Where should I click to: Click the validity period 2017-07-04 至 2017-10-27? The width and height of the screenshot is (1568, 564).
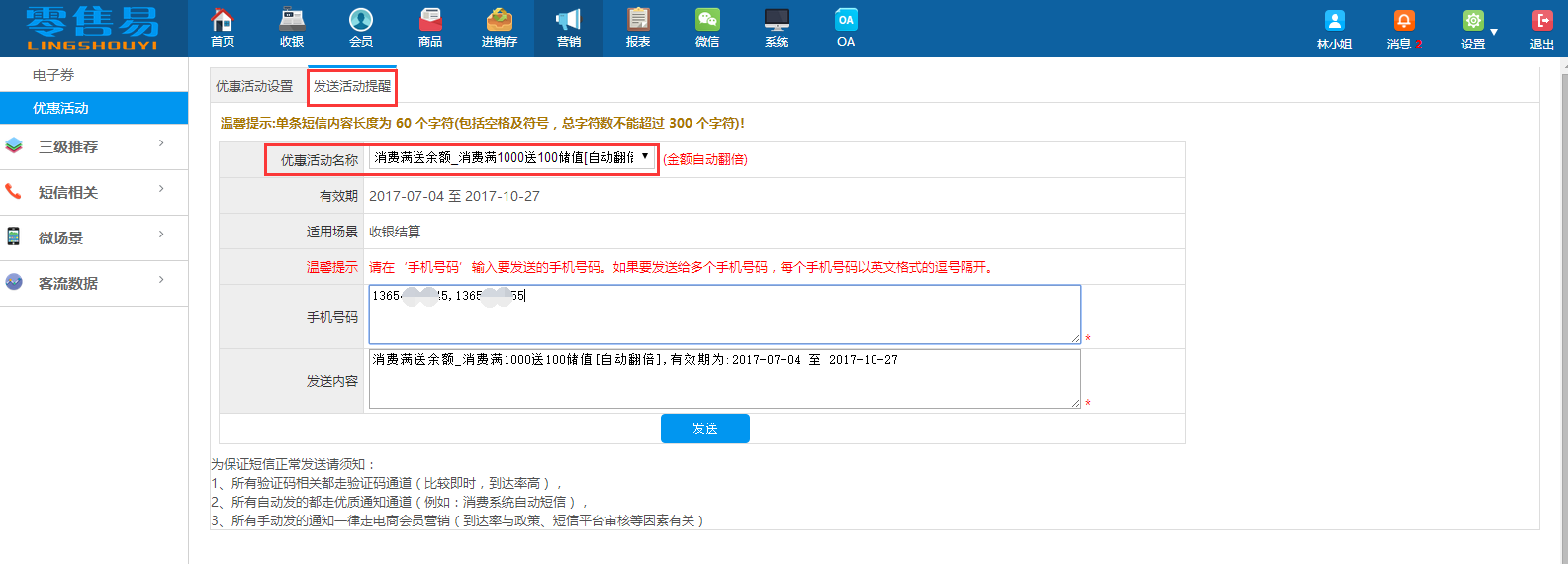coord(454,196)
